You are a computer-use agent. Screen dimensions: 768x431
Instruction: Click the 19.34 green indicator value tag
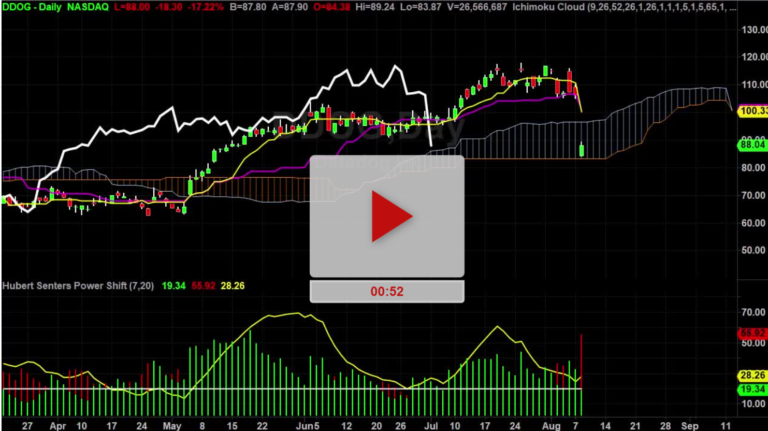tap(750, 388)
